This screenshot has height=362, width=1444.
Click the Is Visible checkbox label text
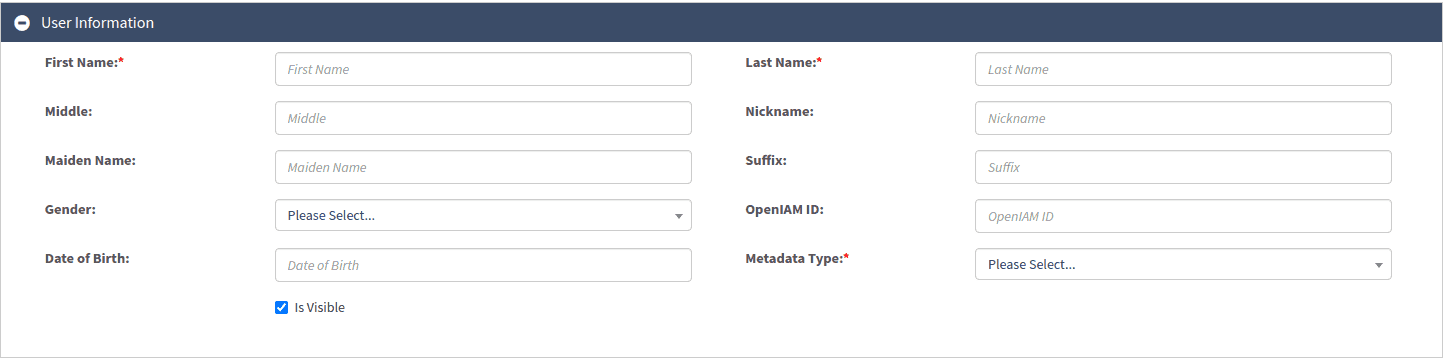coord(319,308)
